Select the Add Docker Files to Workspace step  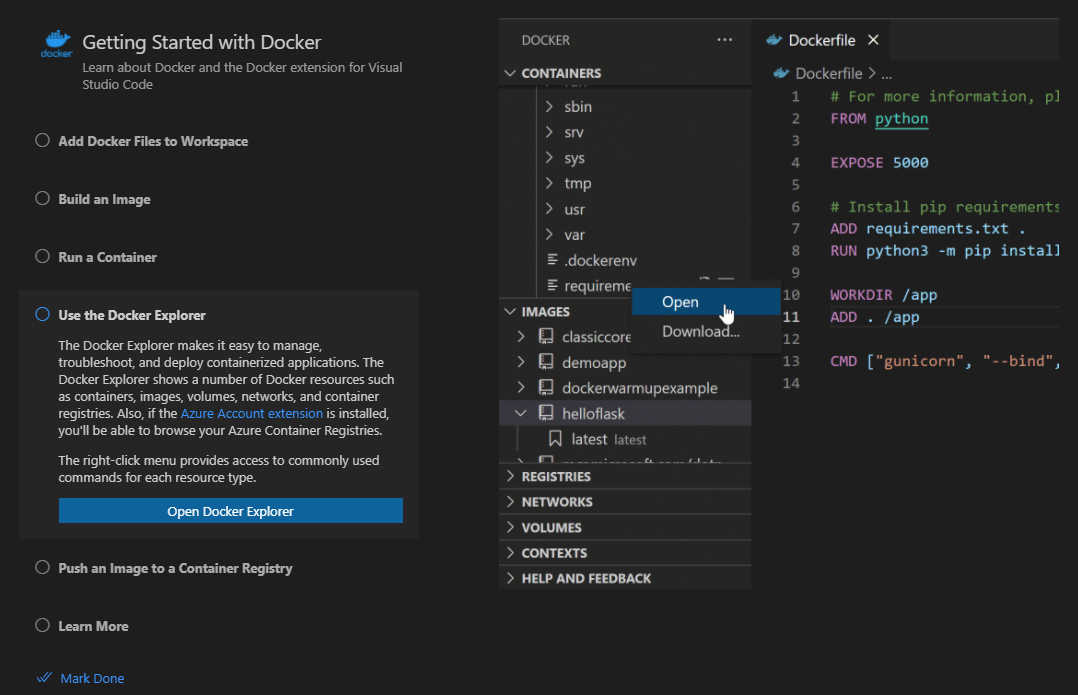(x=153, y=141)
